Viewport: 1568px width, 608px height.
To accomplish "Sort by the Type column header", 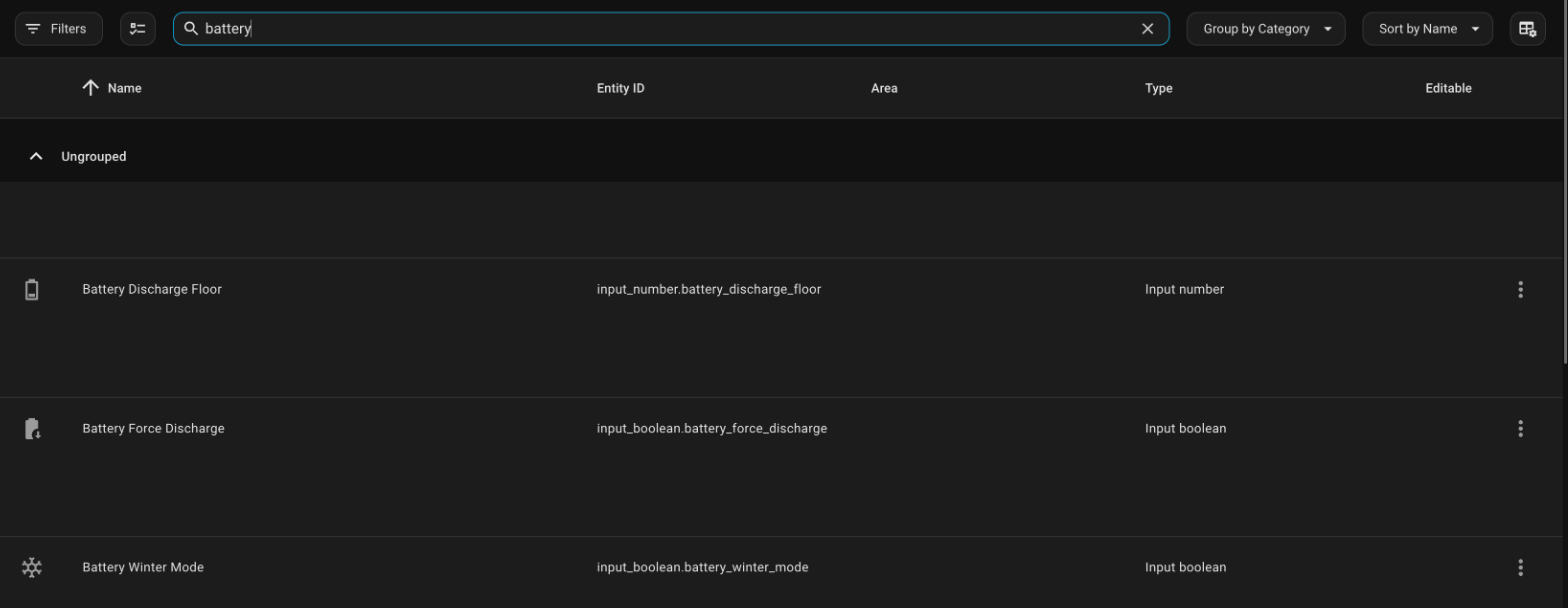I will (x=1158, y=88).
